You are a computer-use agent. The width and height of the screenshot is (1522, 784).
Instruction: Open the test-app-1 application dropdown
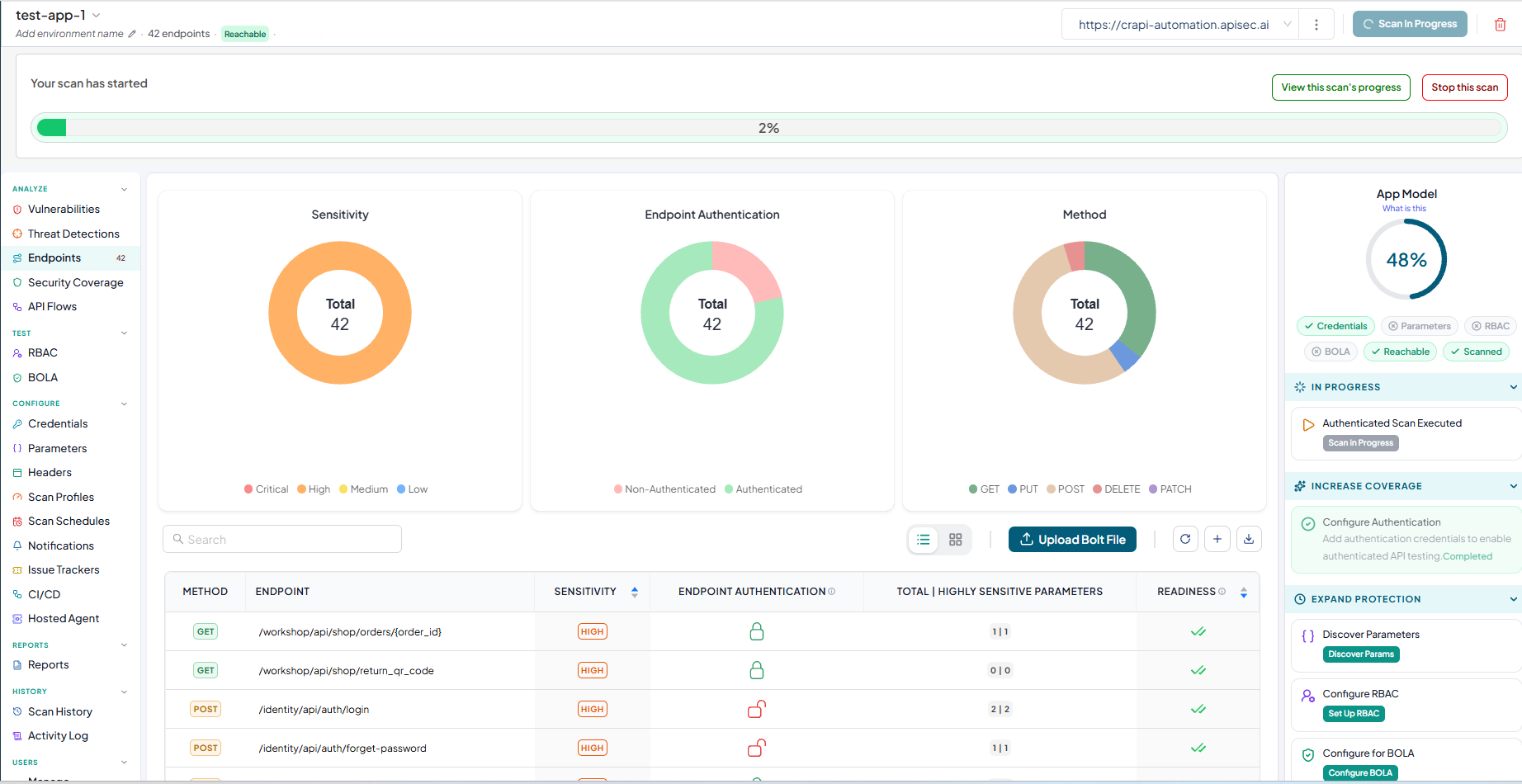(97, 15)
